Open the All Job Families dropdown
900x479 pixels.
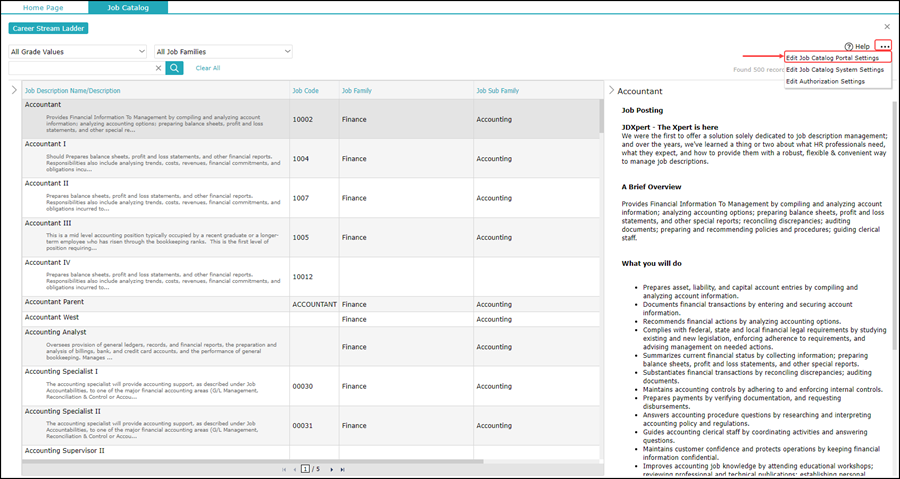pos(223,52)
